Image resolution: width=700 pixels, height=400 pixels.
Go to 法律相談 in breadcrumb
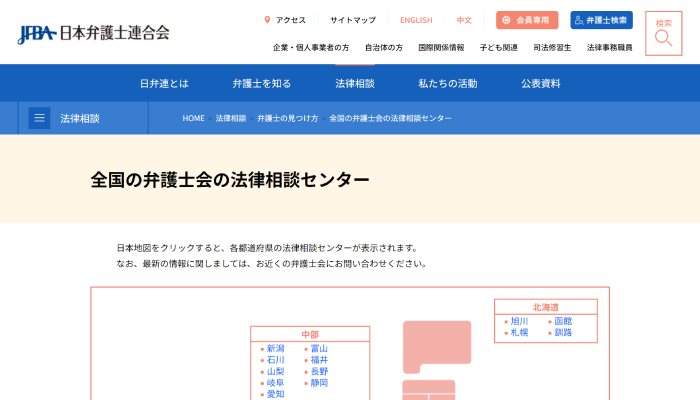231,118
